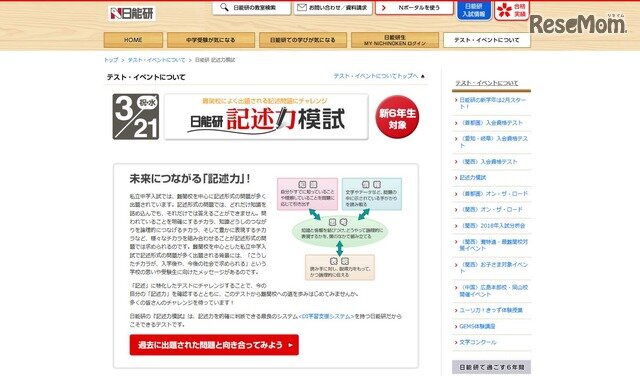Image resolution: width=640 pixels, height=376 pixels.
Task: Open the 文学コンクール sidebar link
Action: tap(478, 342)
